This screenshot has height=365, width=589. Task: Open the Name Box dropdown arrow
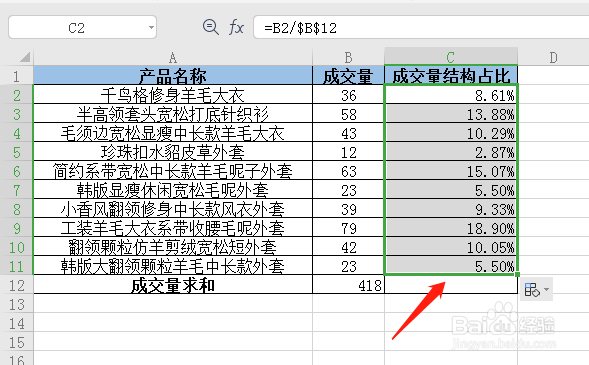151,27
